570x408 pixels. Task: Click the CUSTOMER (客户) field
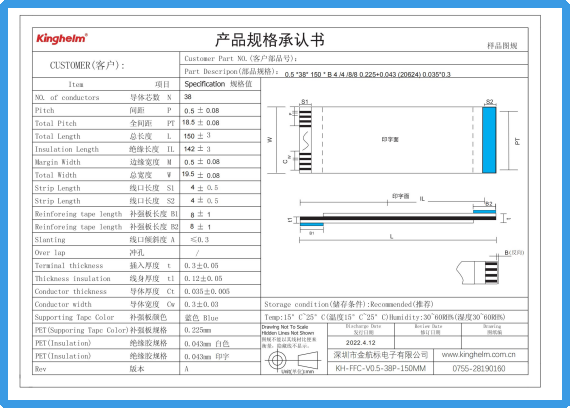coord(106,64)
